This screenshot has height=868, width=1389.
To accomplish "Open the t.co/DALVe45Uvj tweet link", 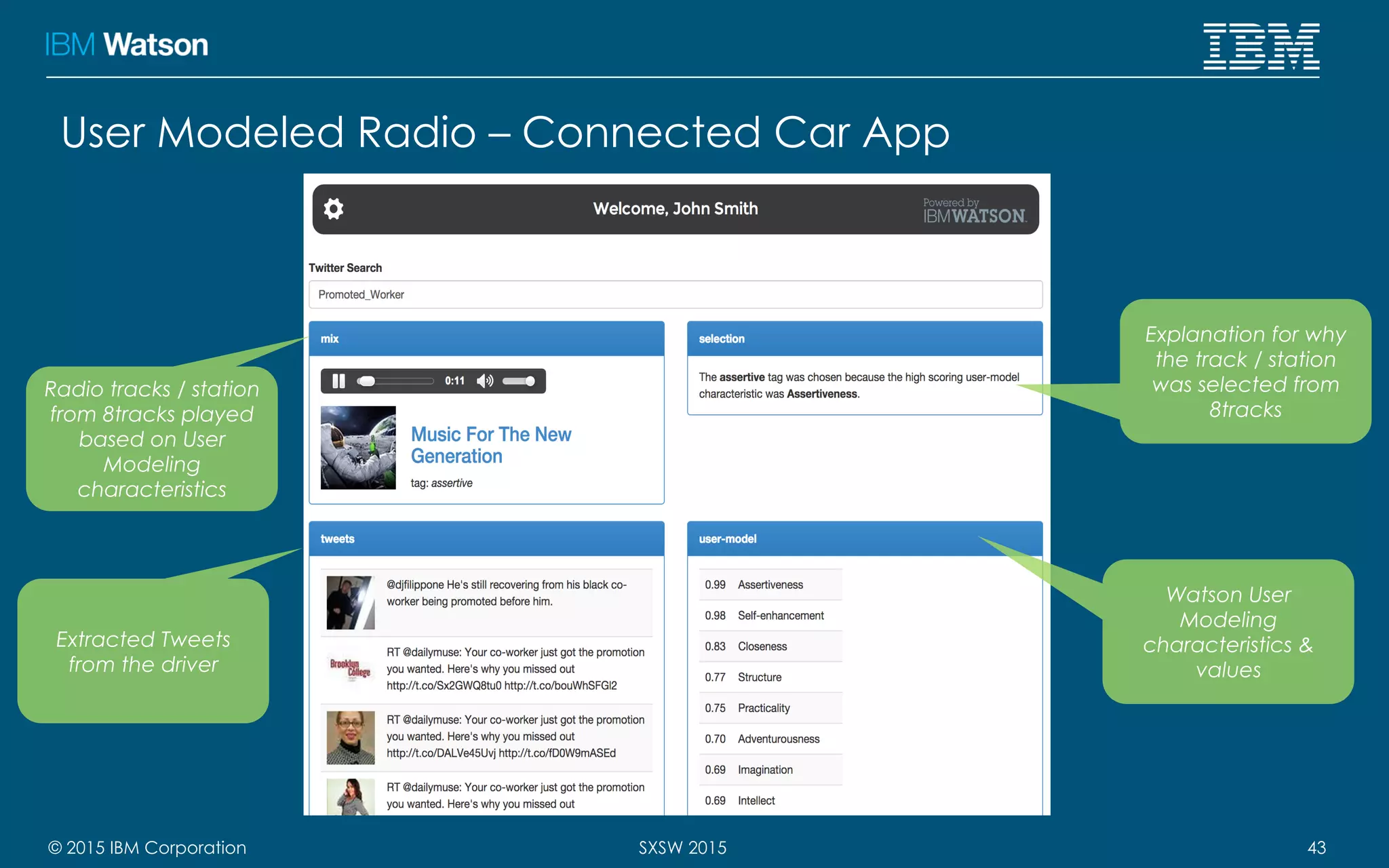I will [441, 753].
